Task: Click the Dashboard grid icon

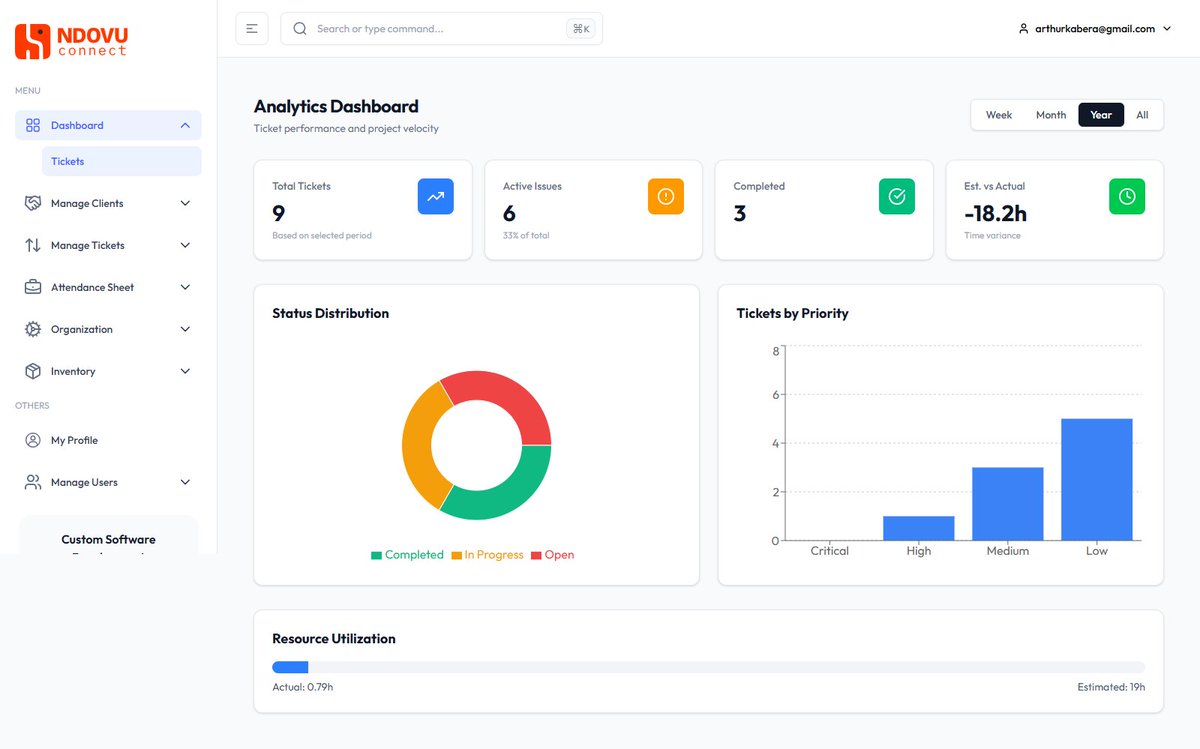Action: pyautogui.click(x=33, y=125)
